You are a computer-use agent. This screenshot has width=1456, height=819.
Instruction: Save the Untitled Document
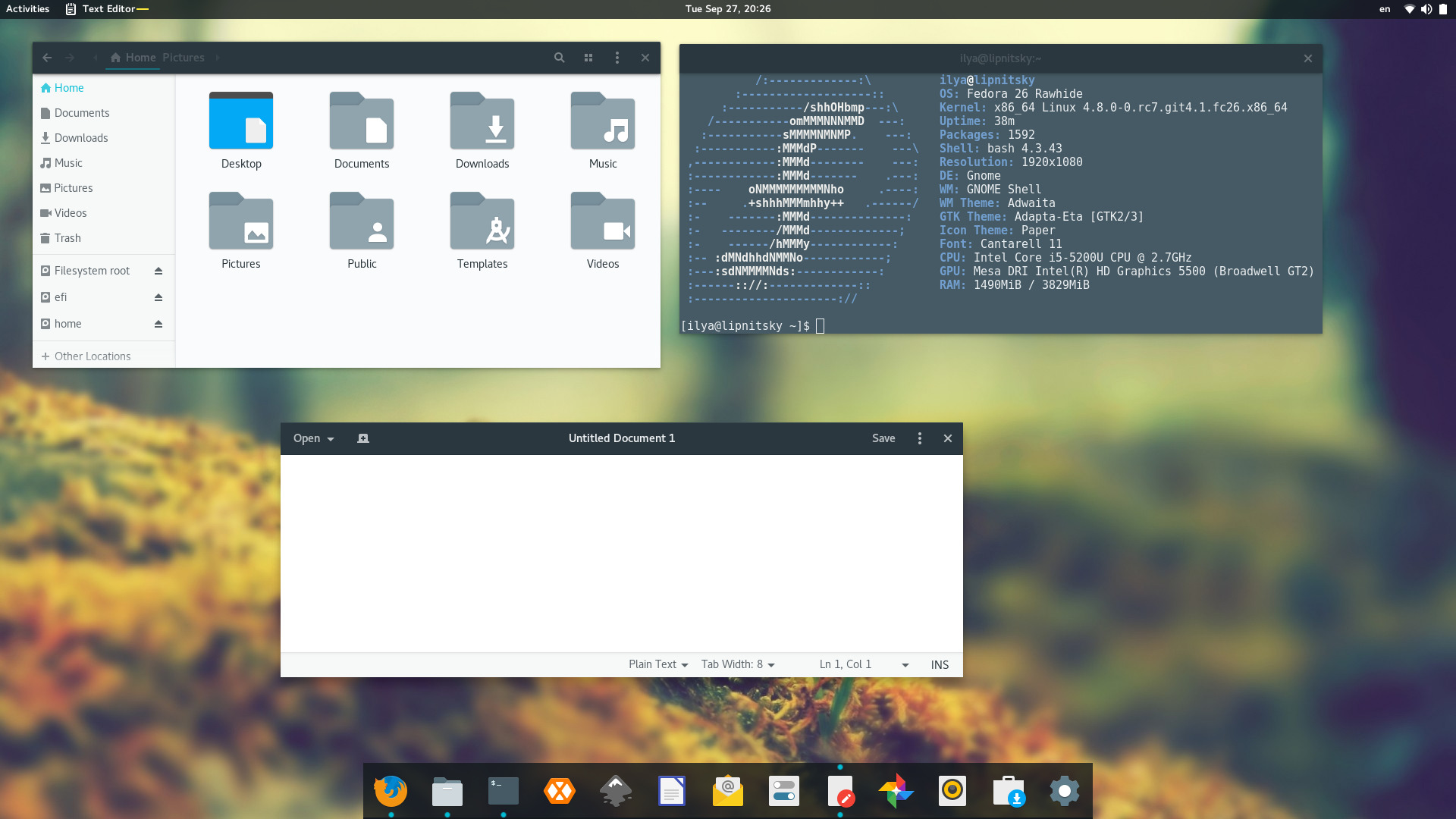[x=883, y=438]
